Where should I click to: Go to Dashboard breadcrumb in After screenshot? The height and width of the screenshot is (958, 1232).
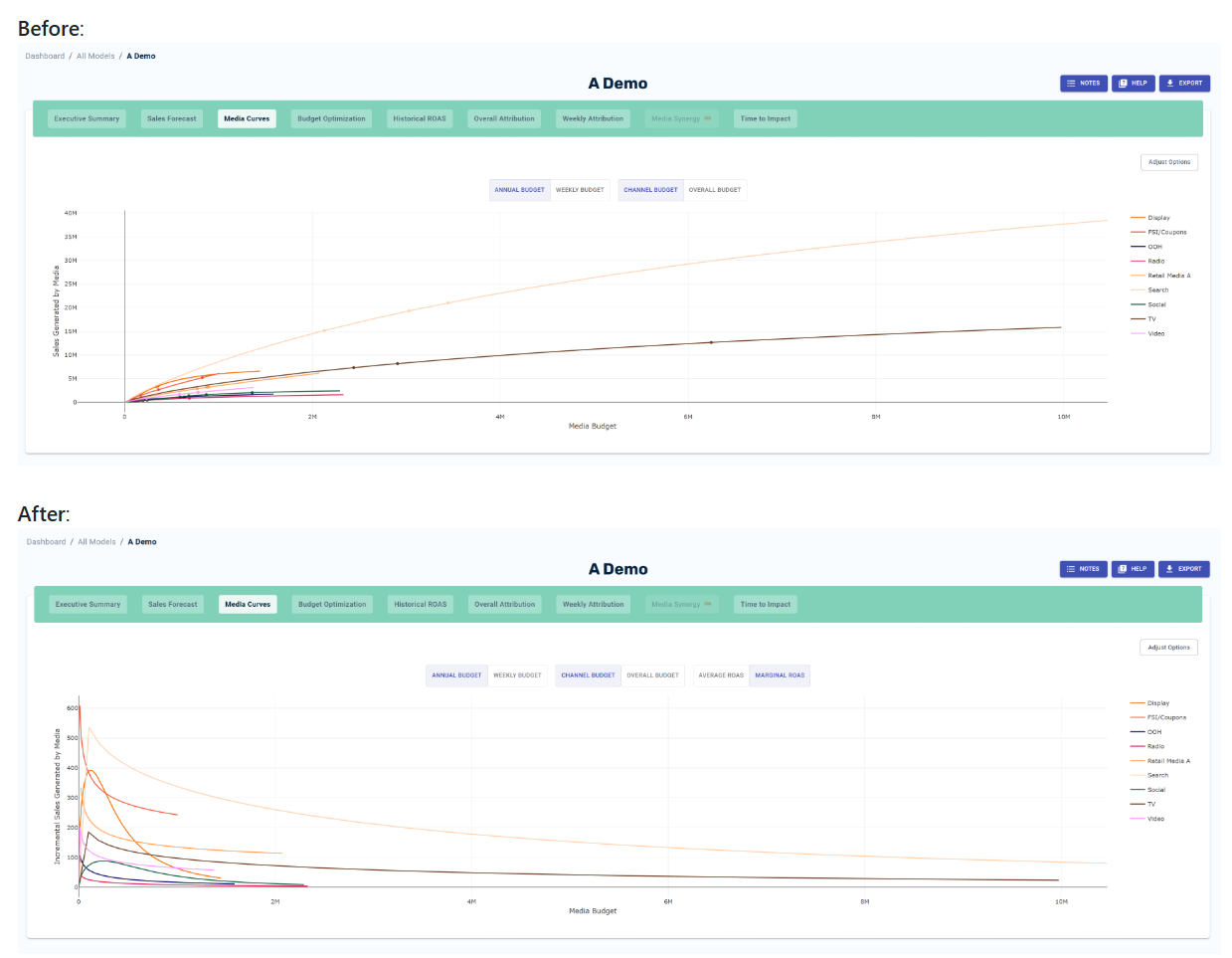46,542
